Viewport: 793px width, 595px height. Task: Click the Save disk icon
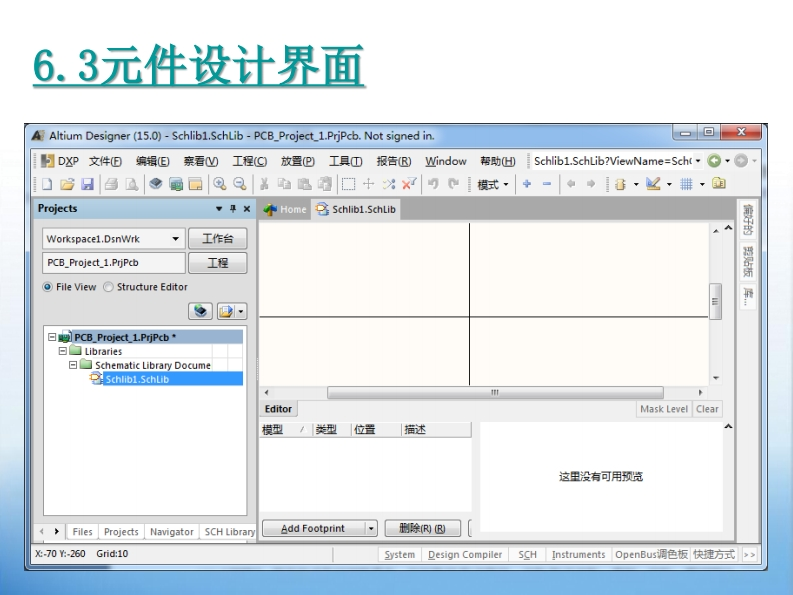86,185
